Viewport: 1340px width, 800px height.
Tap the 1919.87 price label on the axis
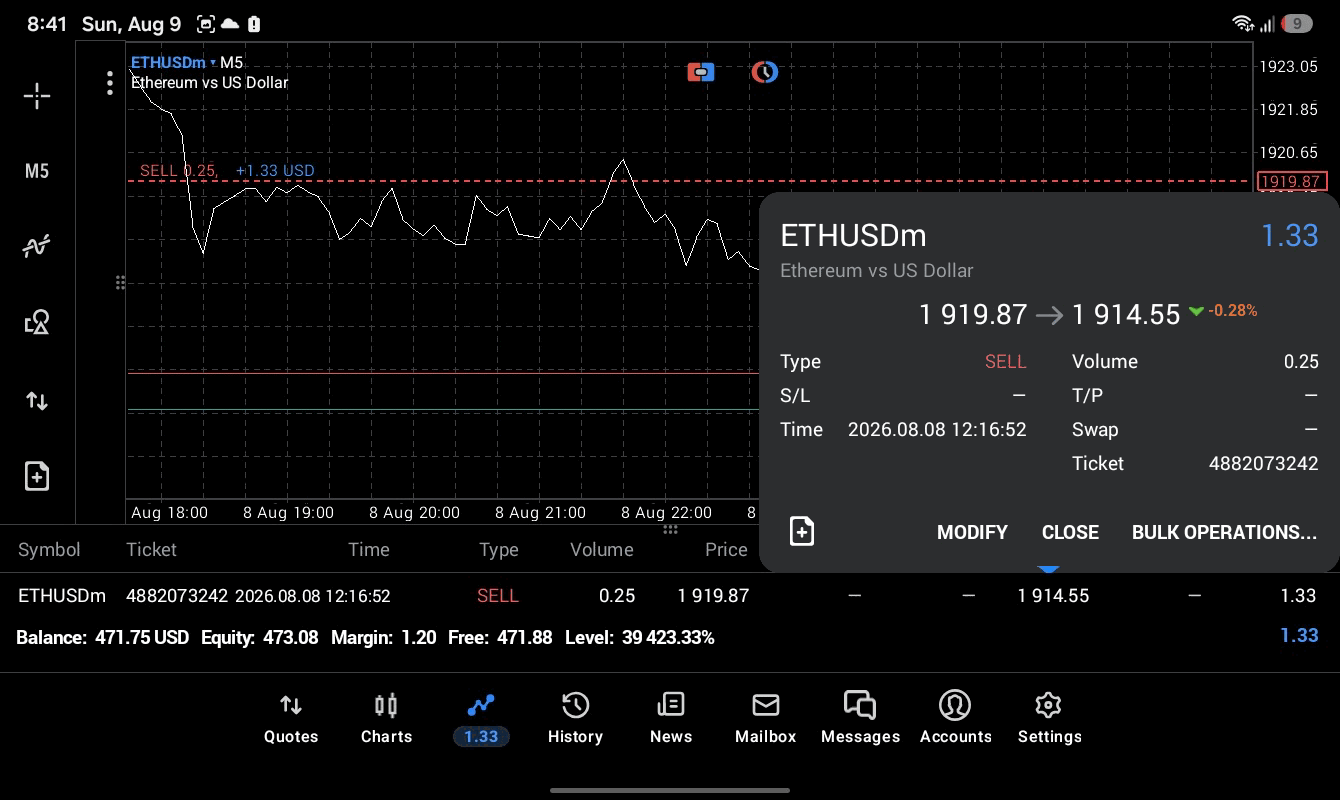tap(1292, 181)
